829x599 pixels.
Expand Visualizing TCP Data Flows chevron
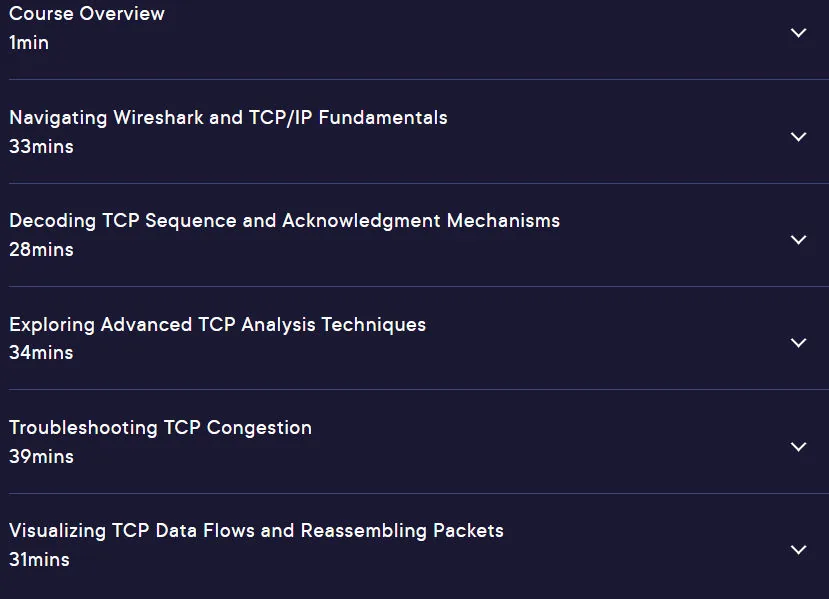coord(798,550)
